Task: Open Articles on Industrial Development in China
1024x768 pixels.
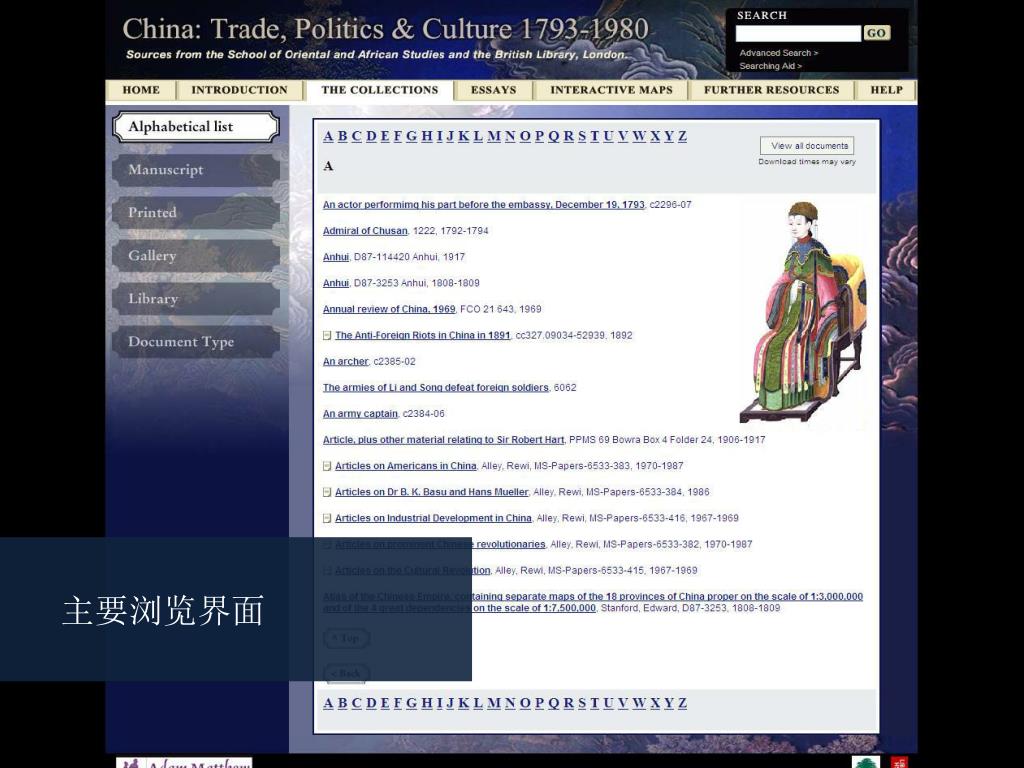Action: pos(433,519)
